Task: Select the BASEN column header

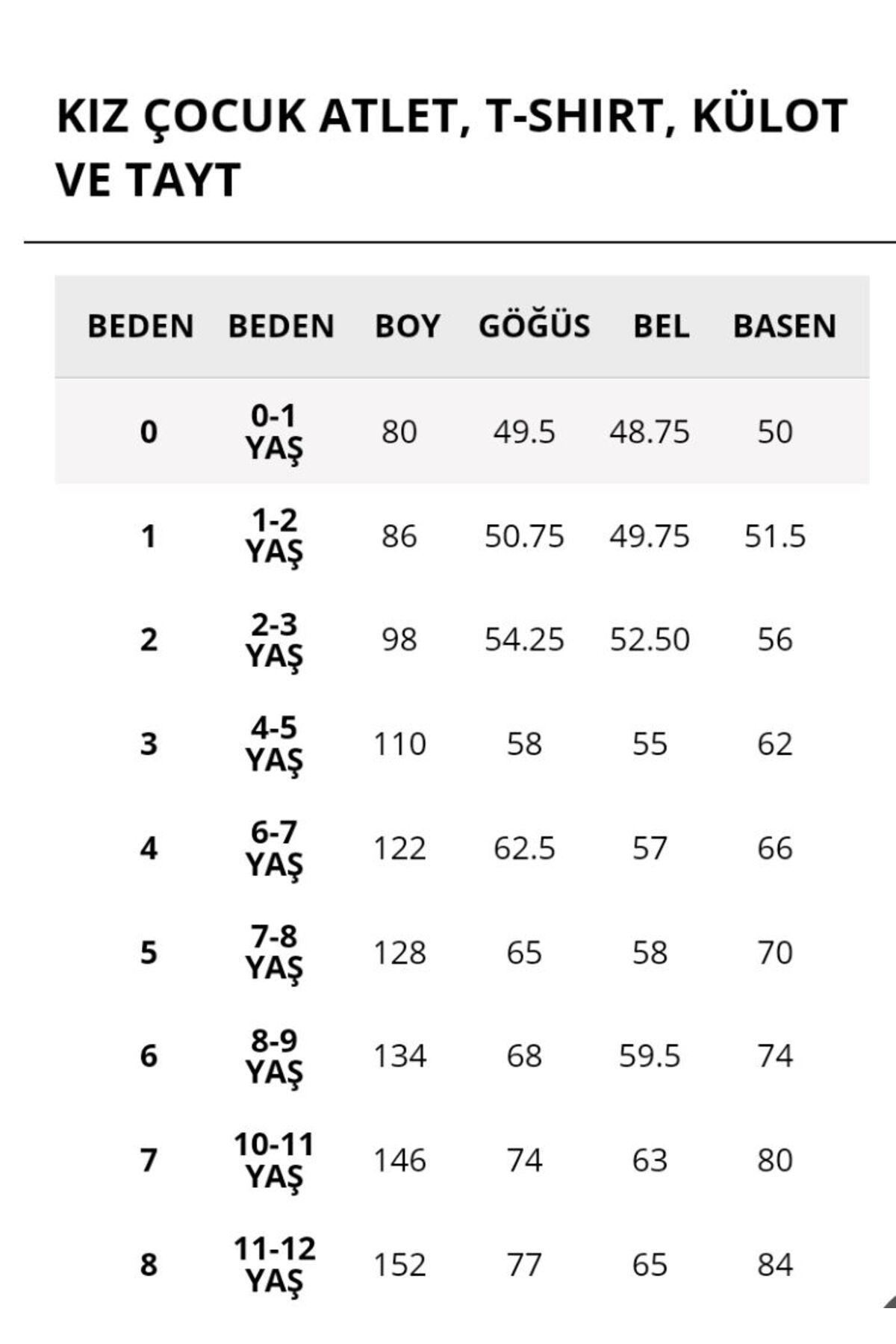Action: point(785,326)
